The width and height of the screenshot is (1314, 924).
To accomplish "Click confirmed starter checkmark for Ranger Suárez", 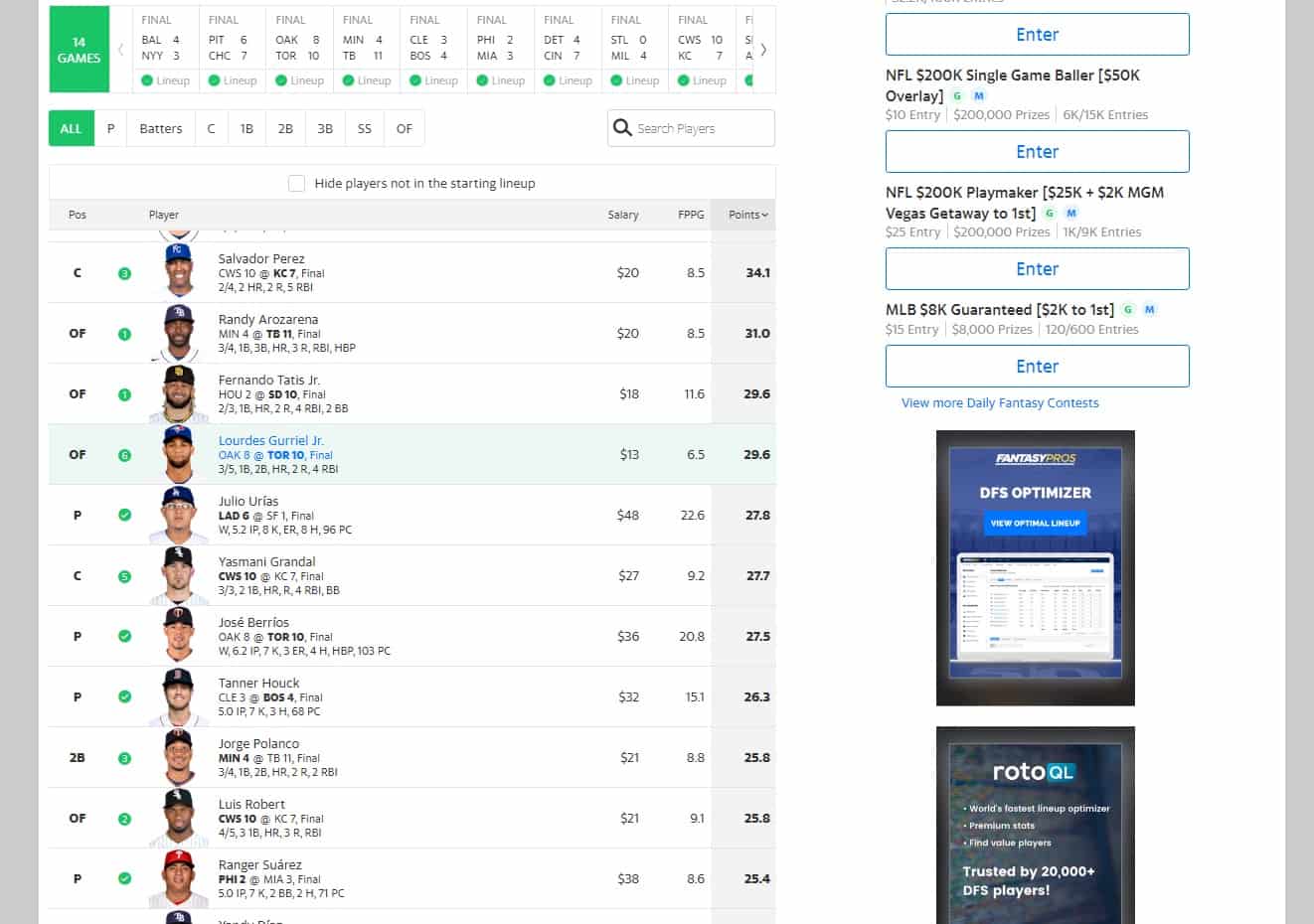I will pyautogui.click(x=124, y=879).
